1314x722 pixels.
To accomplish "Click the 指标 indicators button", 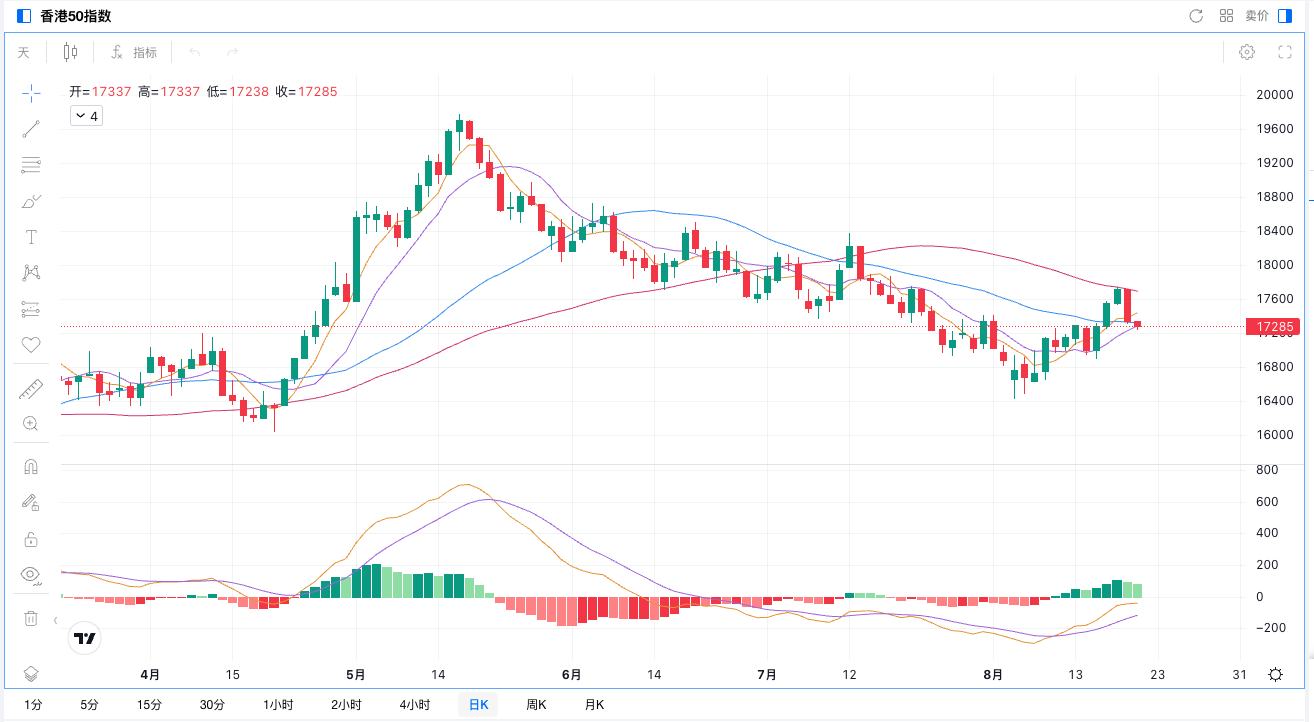I will tap(134, 52).
